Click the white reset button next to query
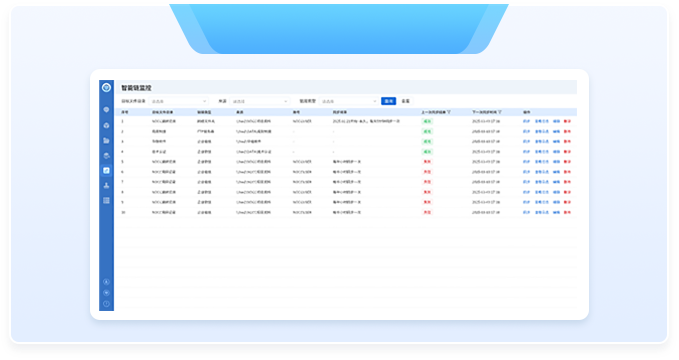 point(405,101)
